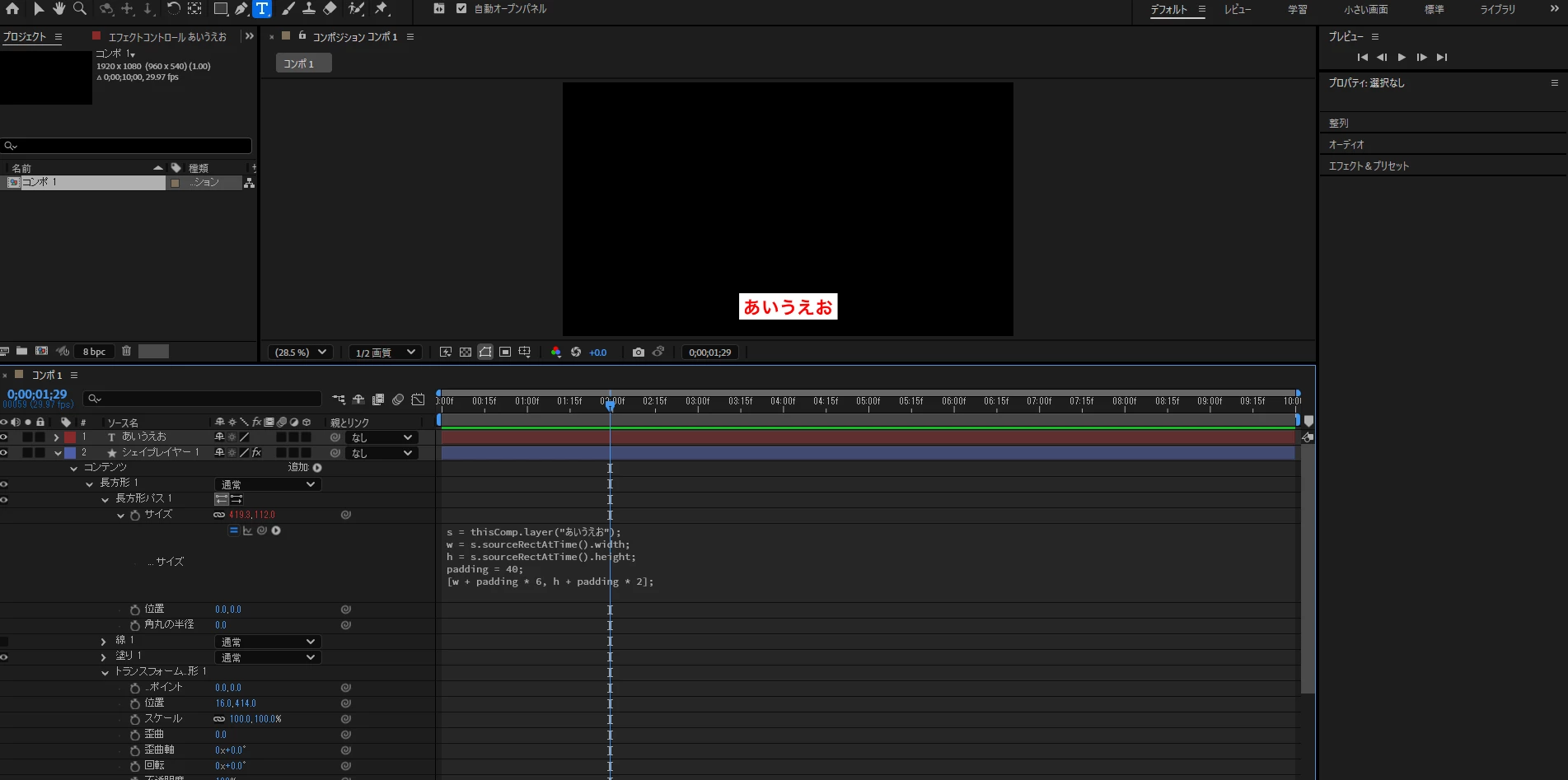Viewport: 1568px width, 780px height.
Task: Select the Hand tool
Action: point(59,8)
